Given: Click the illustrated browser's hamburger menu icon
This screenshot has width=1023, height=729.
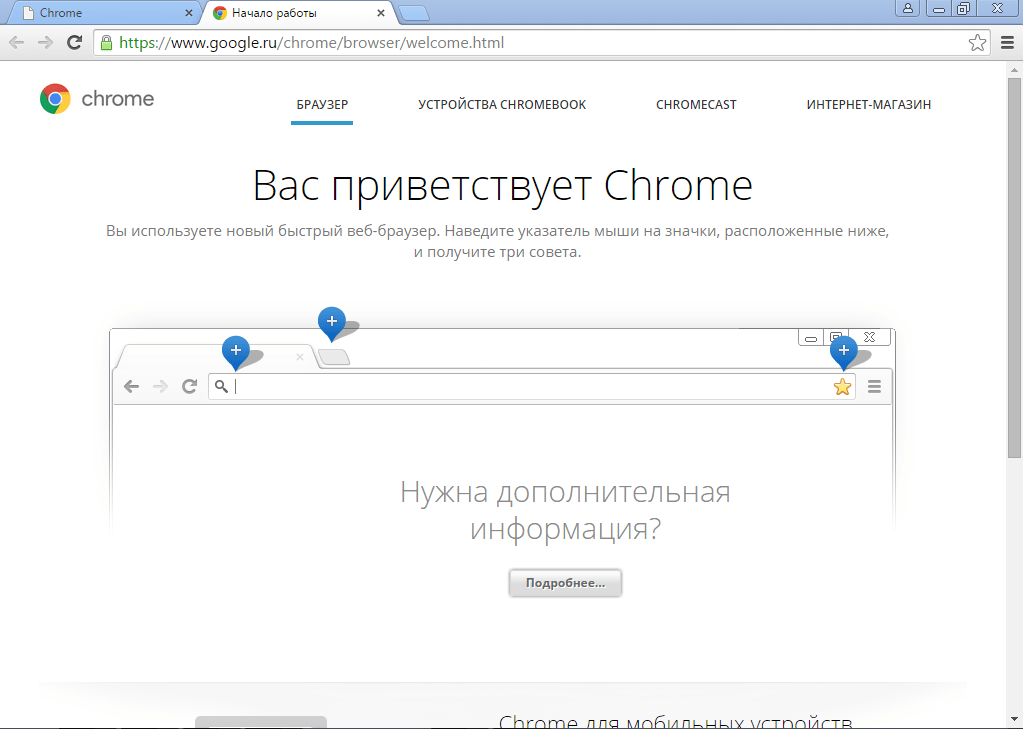Looking at the screenshot, I should point(874,387).
